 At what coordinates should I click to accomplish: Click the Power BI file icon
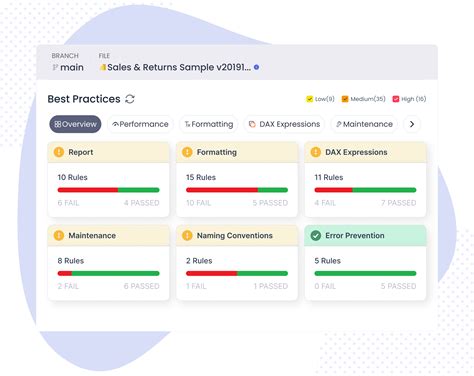click(x=103, y=67)
